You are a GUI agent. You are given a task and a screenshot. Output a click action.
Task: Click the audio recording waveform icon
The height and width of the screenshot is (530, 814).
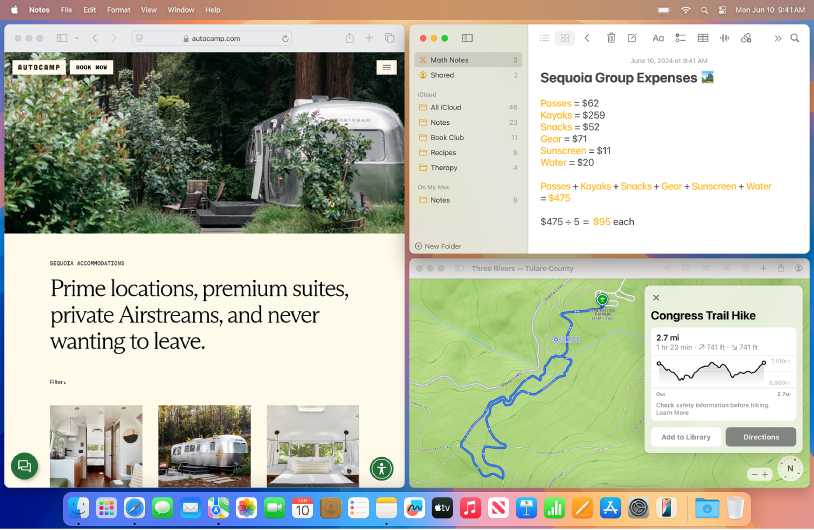[x=724, y=38]
